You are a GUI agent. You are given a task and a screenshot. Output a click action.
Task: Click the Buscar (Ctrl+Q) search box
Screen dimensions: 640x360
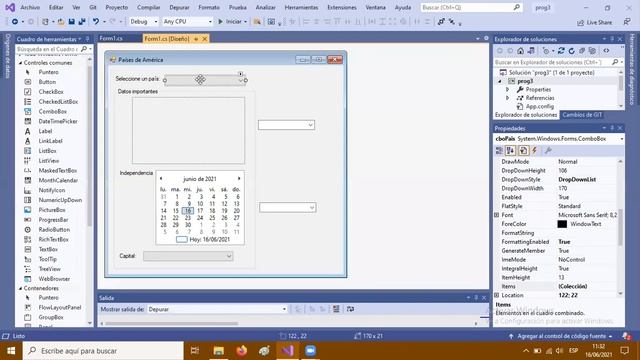(x=471, y=7)
